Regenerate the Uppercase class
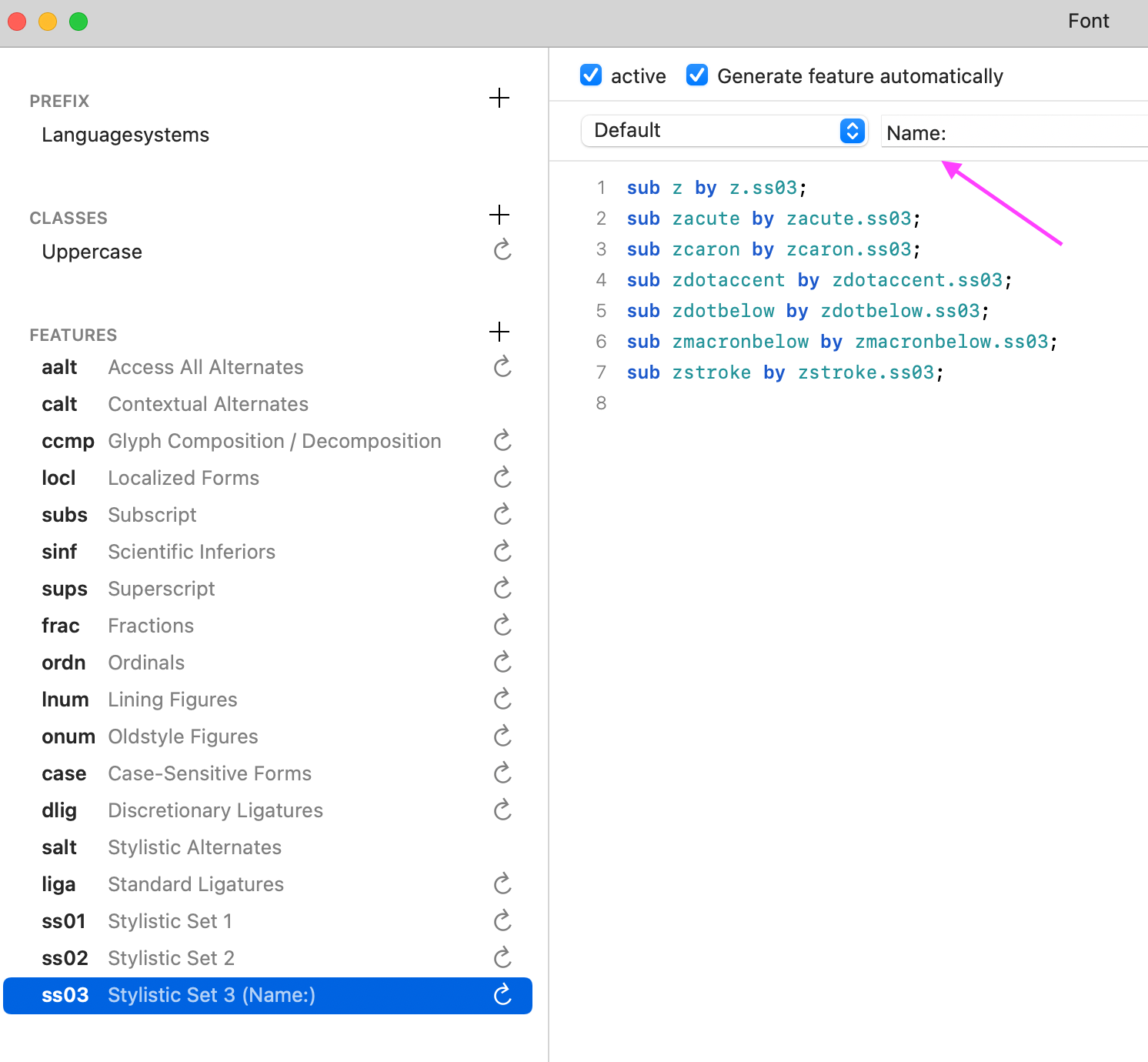The height and width of the screenshot is (1062, 1148). (x=502, y=249)
